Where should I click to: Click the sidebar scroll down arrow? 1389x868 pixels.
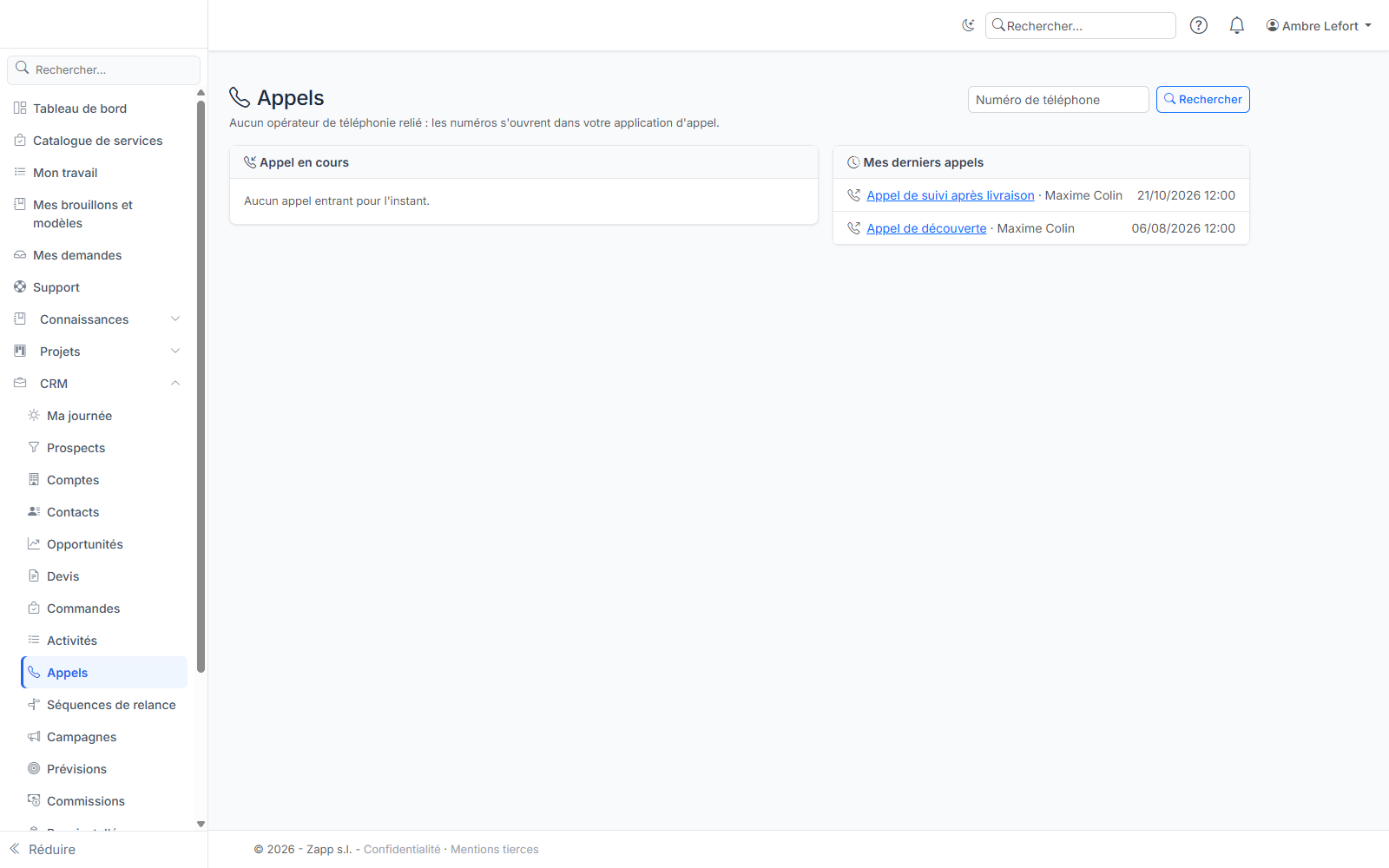coord(201,825)
